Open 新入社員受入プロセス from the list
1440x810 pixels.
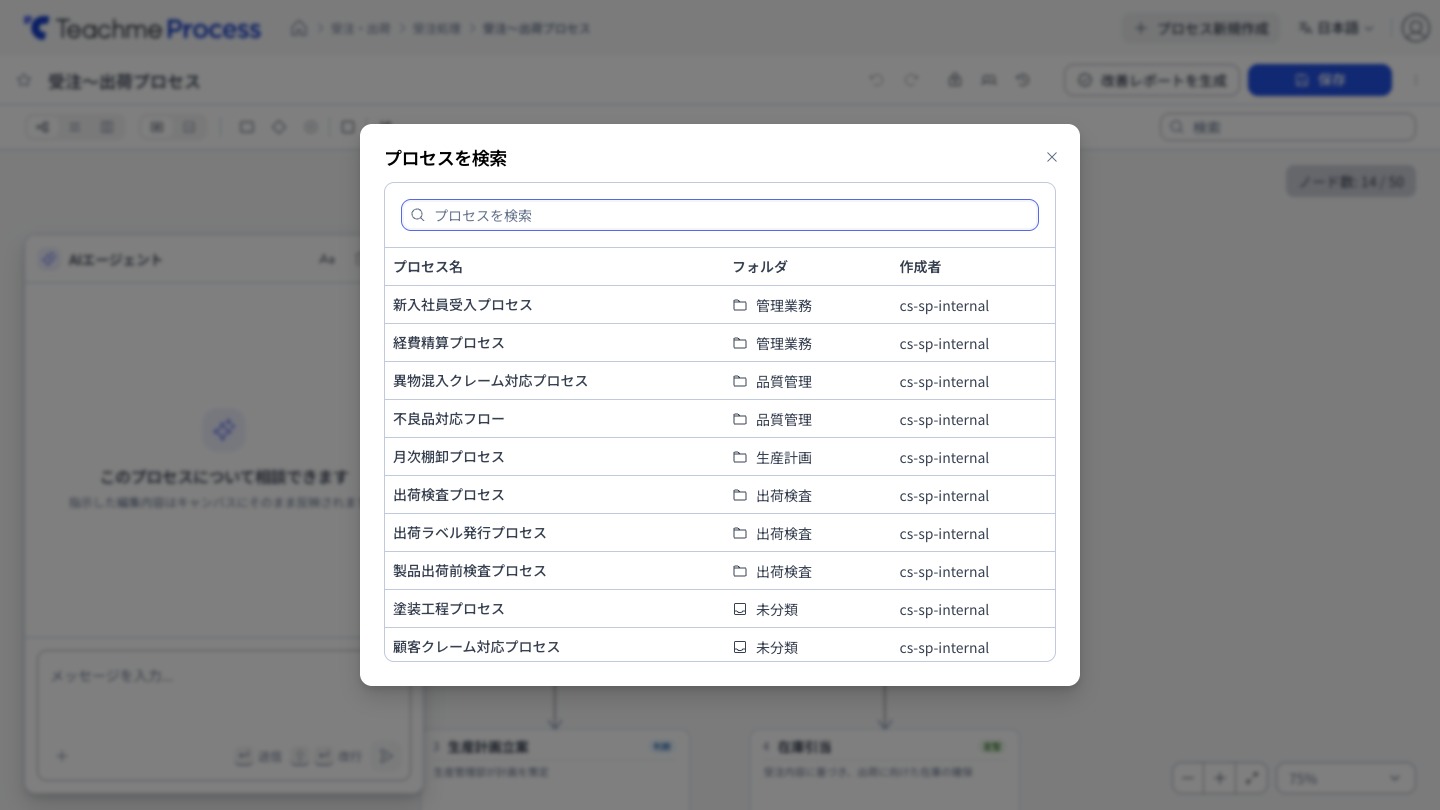click(x=720, y=305)
